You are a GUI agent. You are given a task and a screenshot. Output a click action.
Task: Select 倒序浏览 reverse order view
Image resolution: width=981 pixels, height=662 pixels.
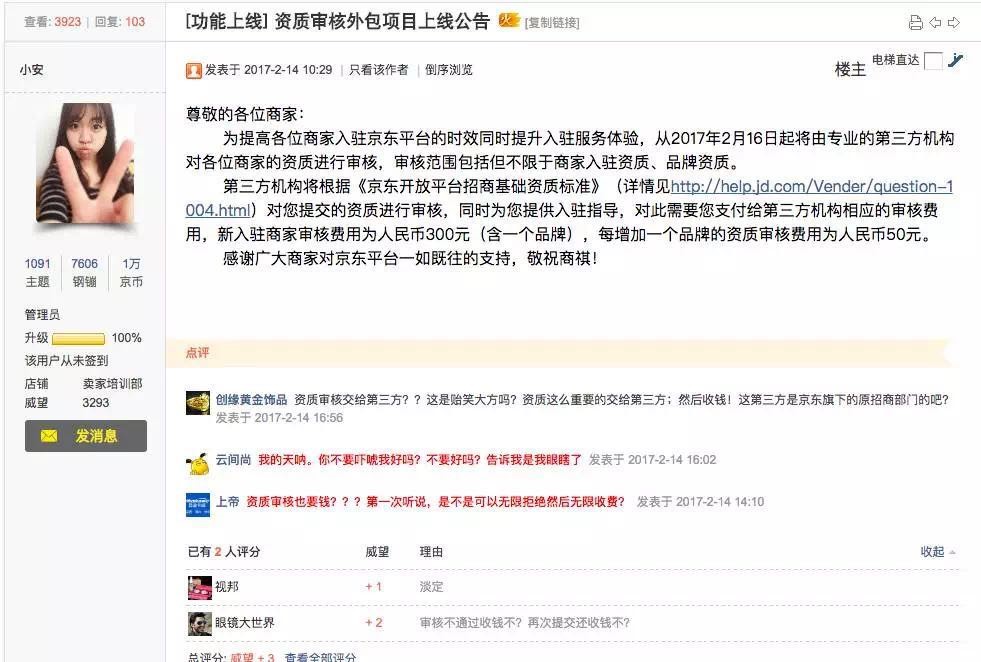449,69
